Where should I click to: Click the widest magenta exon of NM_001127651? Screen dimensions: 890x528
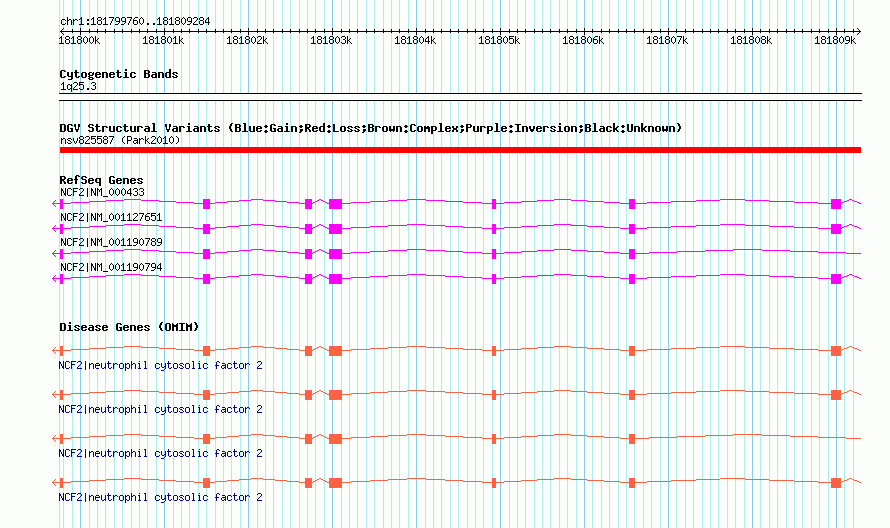(x=335, y=229)
